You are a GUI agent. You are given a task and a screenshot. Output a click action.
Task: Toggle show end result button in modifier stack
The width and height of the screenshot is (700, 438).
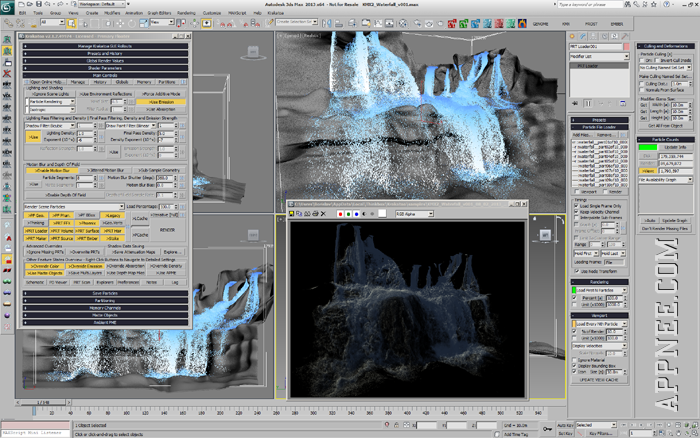[x=588, y=104]
